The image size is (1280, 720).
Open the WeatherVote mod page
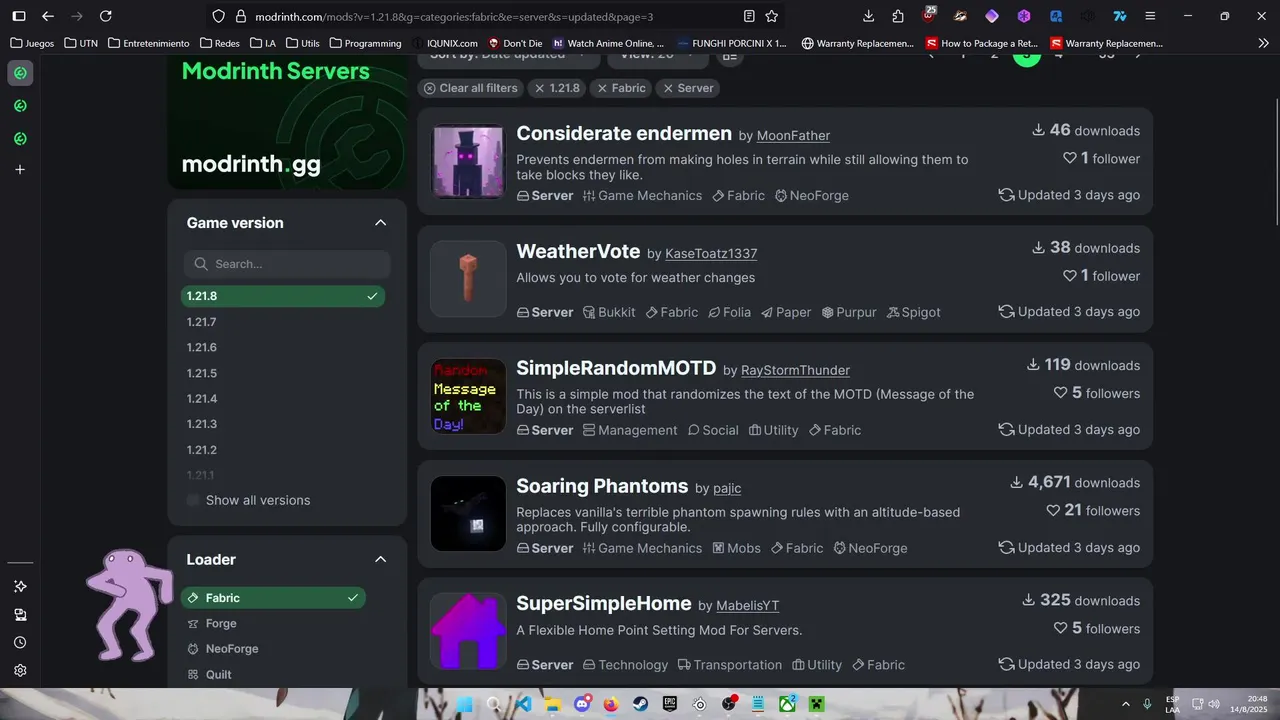[x=578, y=251]
